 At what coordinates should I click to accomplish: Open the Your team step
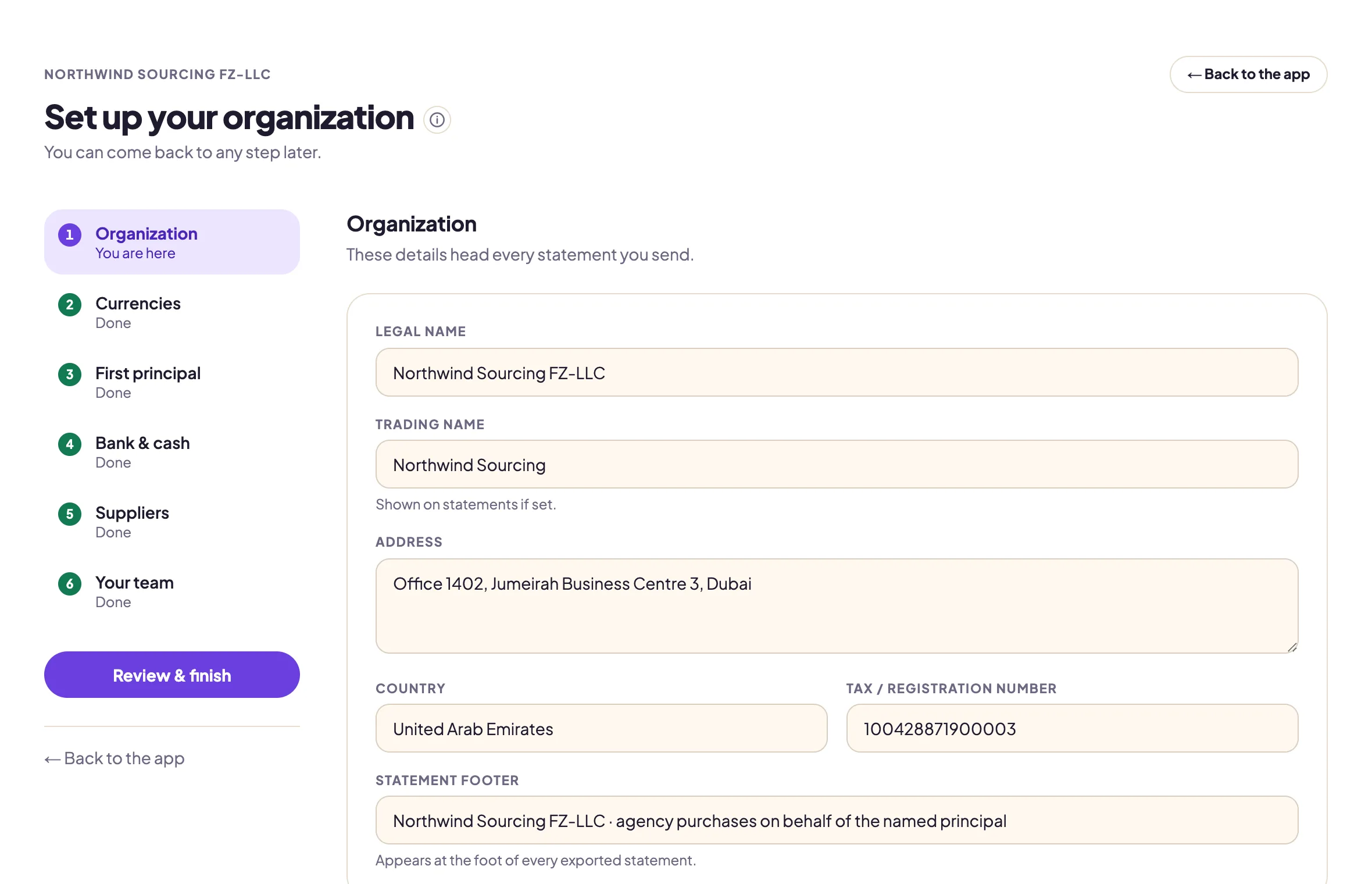tap(172, 591)
